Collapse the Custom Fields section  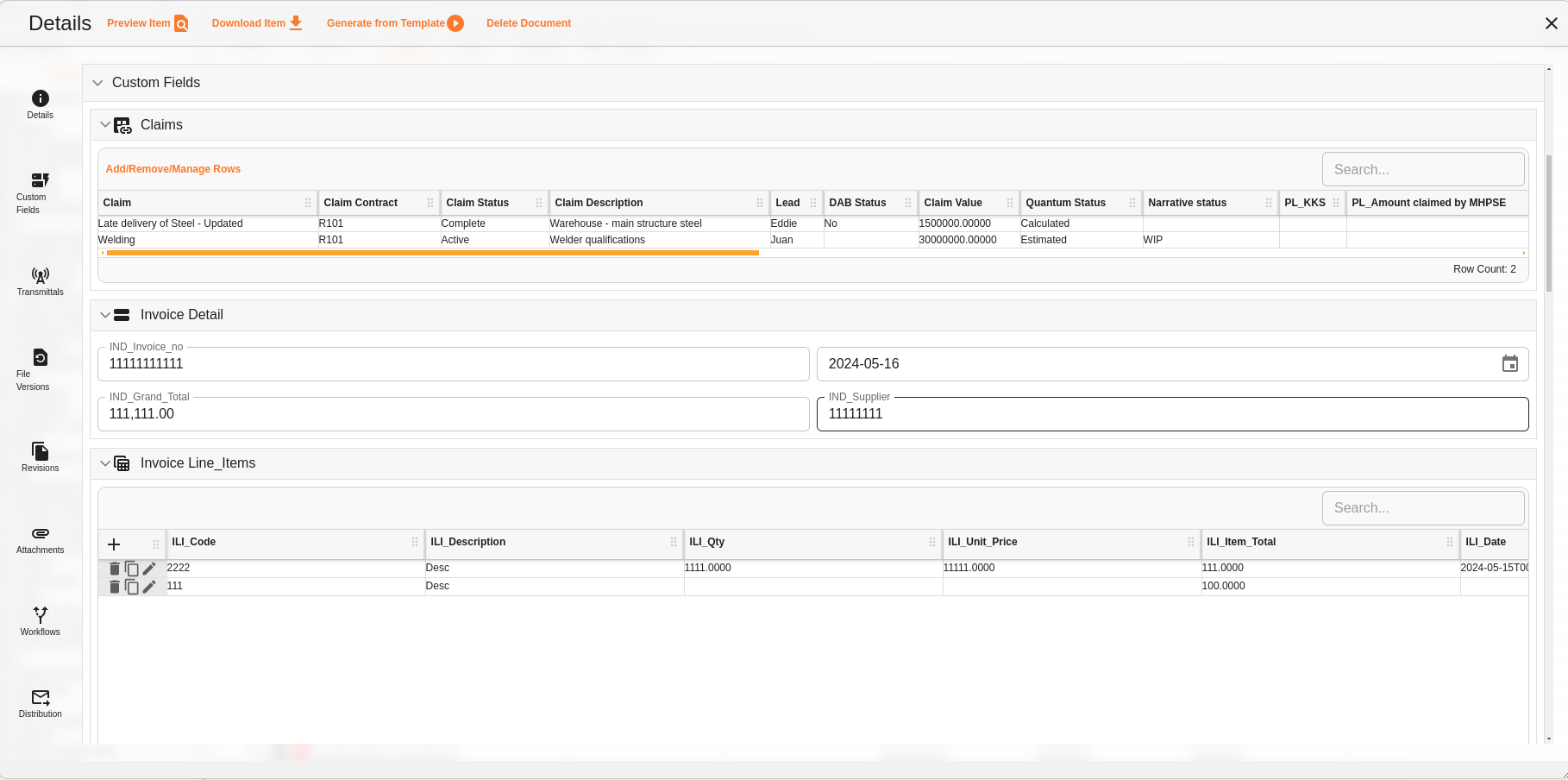coord(97,82)
